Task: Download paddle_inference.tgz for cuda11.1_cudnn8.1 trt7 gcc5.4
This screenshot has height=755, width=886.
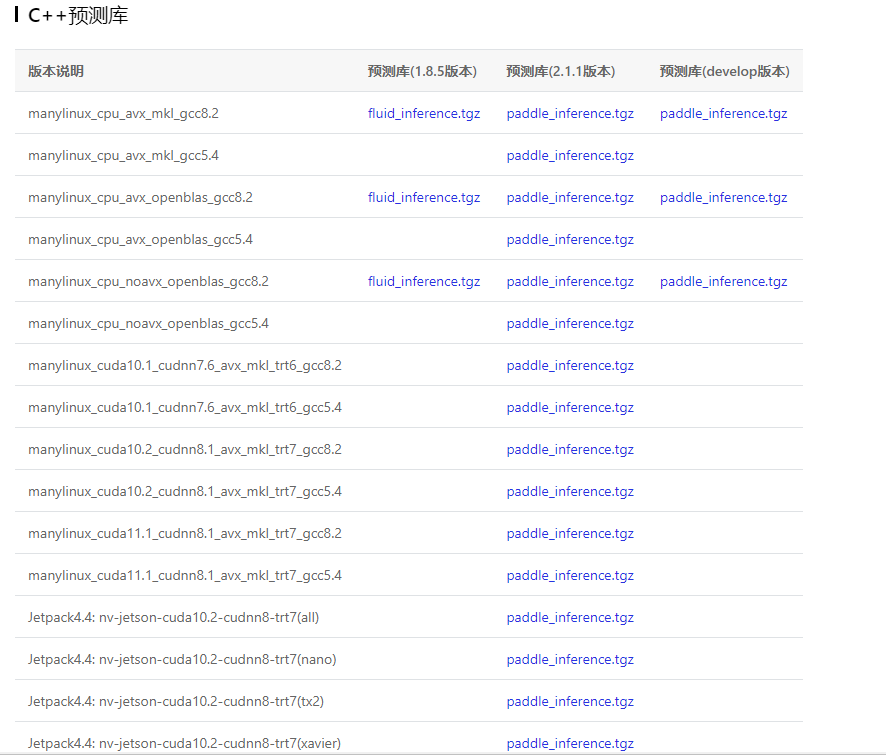Action: [570, 575]
